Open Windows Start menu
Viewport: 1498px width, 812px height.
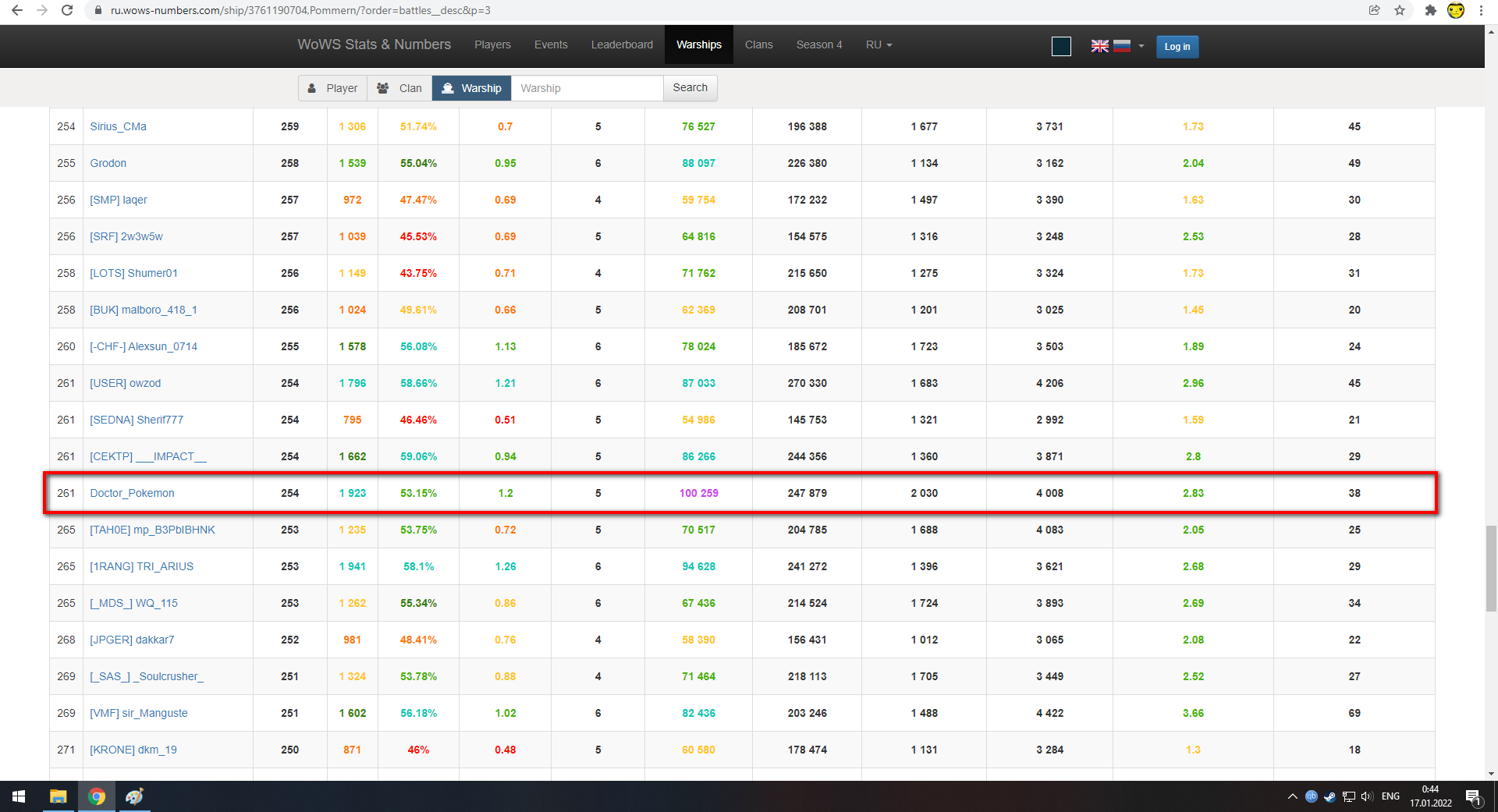click(x=19, y=796)
